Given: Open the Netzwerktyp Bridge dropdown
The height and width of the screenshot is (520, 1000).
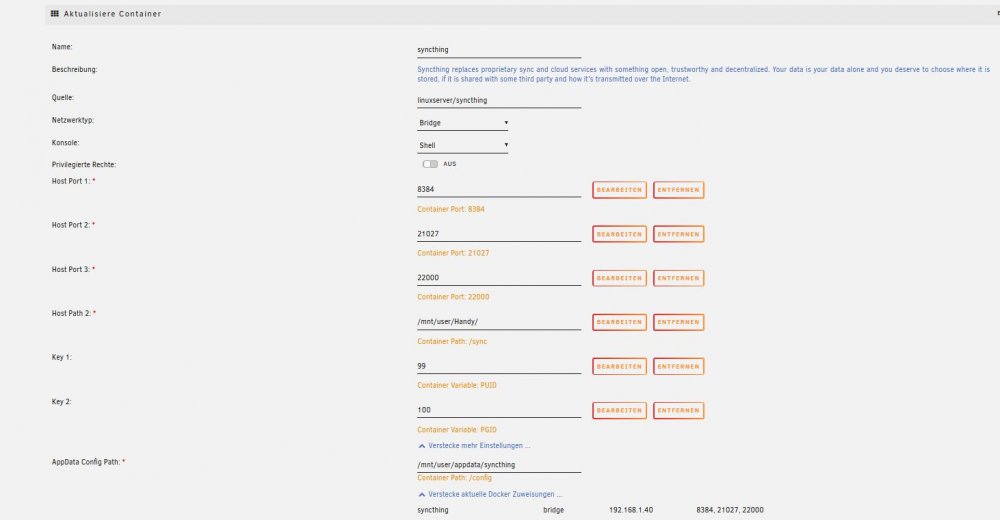Looking at the screenshot, I should tap(462, 123).
